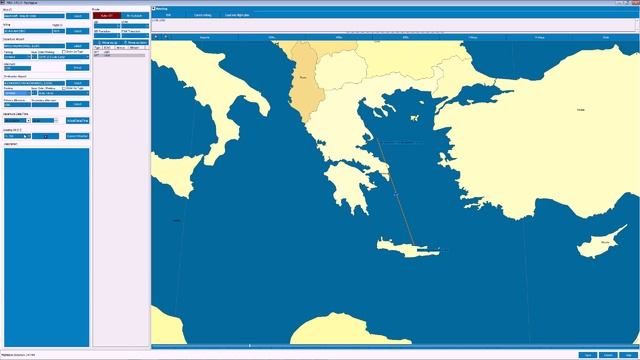Click the fifth layer item on map toolbar

473,37
